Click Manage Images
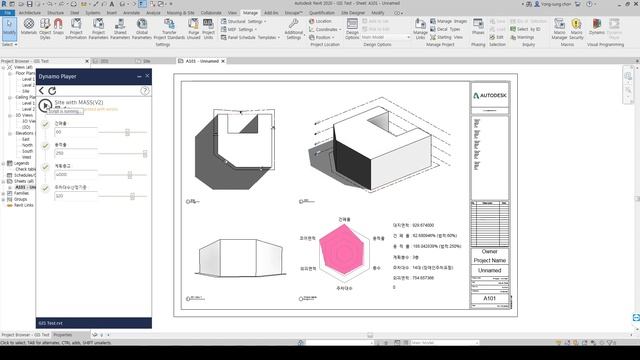This screenshot has width=640, height=360. pos(449,21)
